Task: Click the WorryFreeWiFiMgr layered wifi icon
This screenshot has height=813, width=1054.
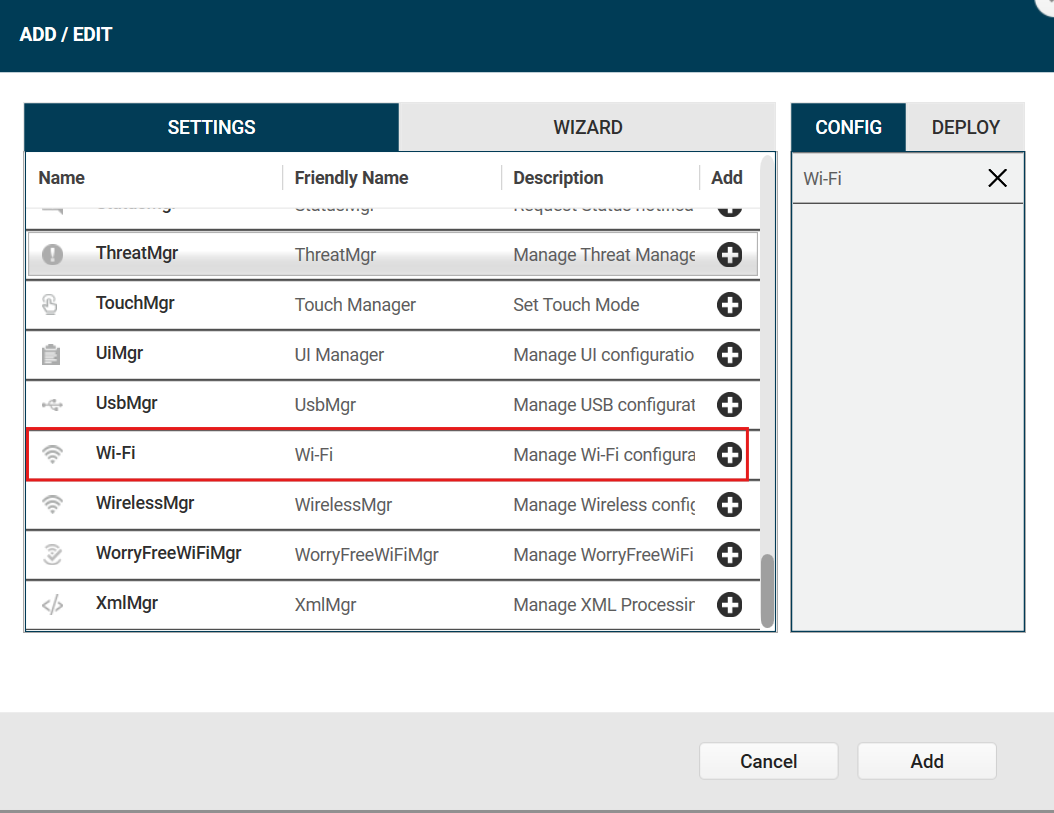Action: click(x=50, y=554)
